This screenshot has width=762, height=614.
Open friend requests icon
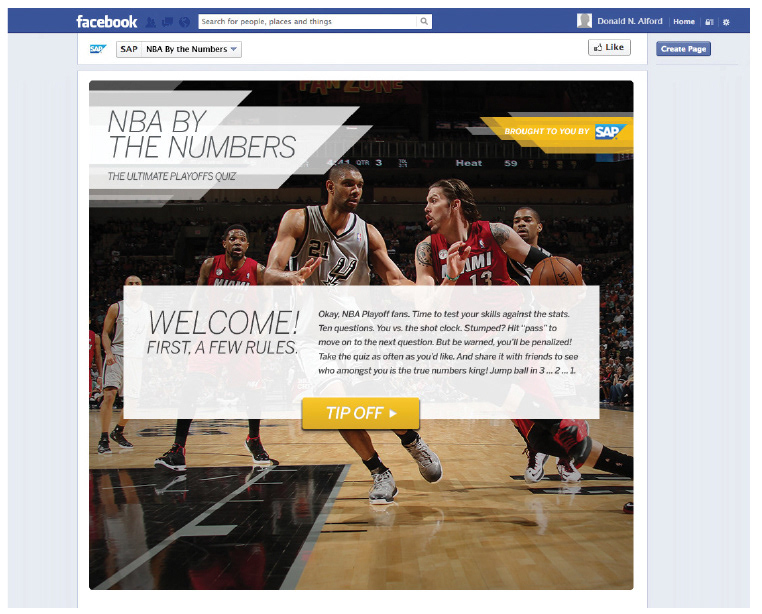[x=151, y=22]
